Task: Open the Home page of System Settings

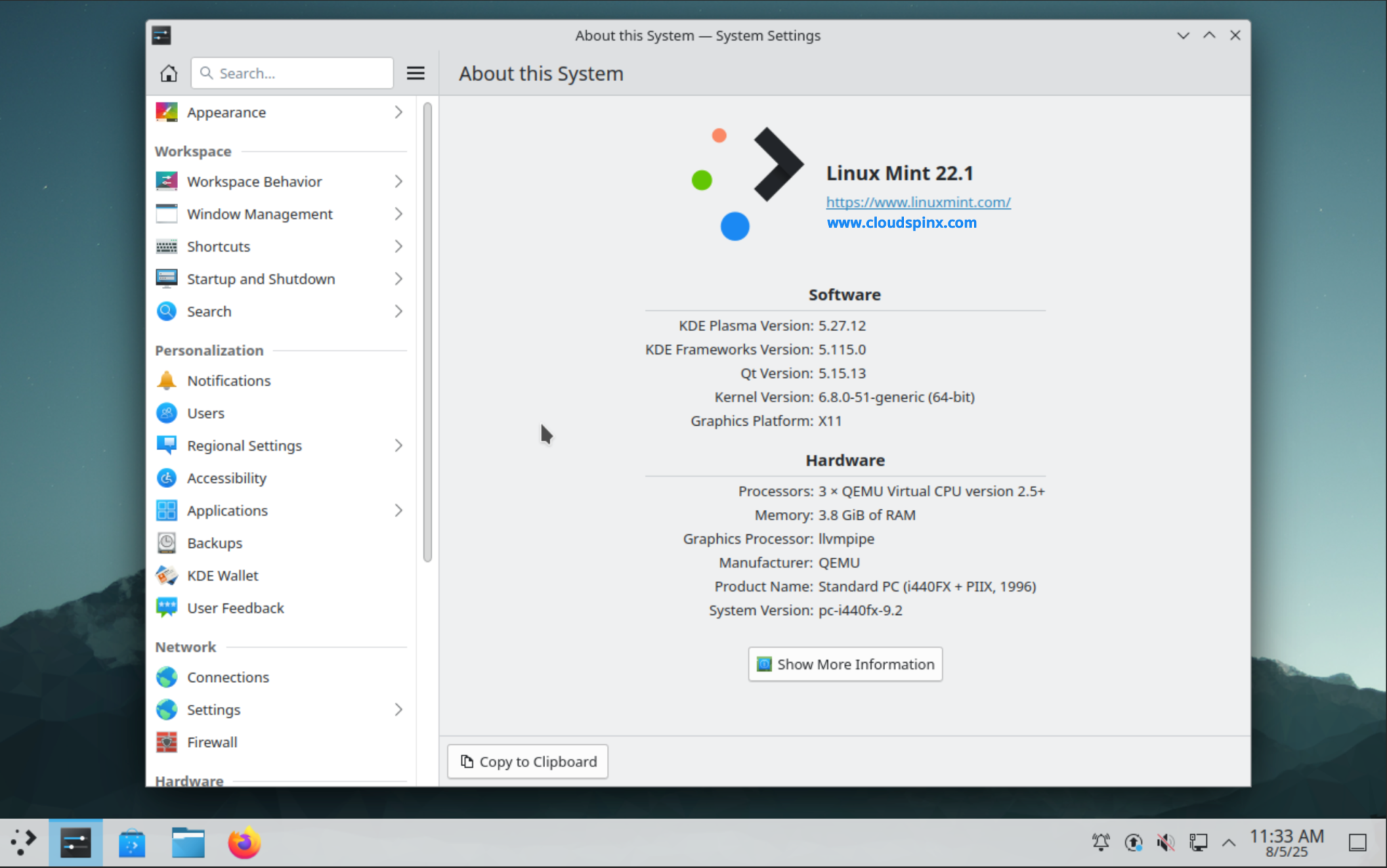Action: (168, 72)
